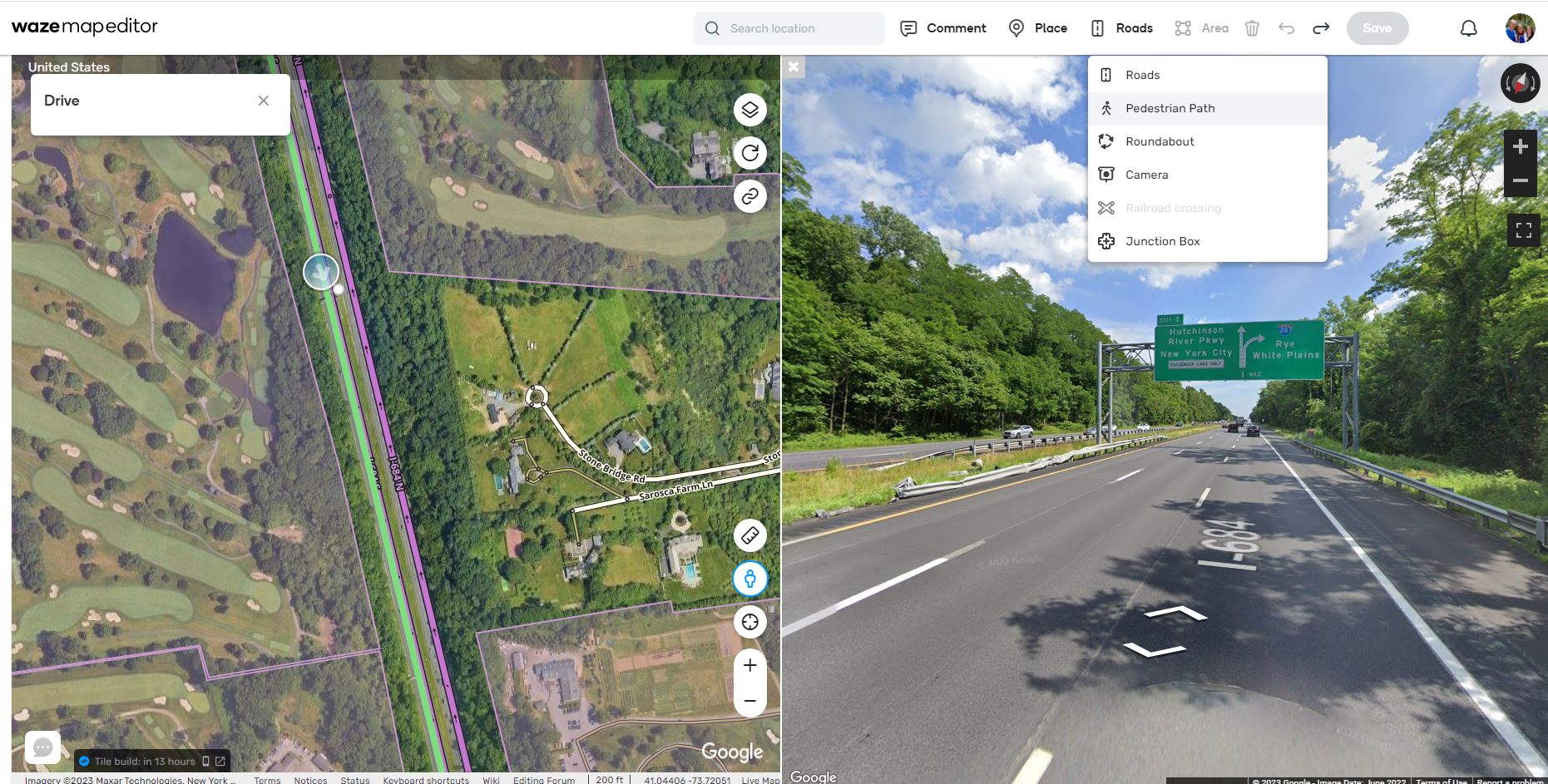Copy the permalink using the chain-link icon
Screen dimensions: 1548x784
pos(749,196)
